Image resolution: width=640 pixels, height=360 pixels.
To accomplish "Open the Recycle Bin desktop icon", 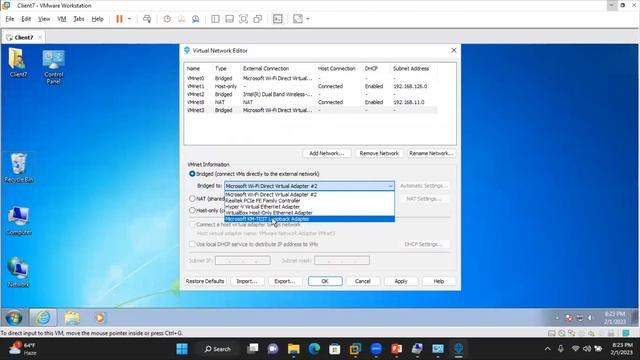I will pyautogui.click(x=18, y=168).
